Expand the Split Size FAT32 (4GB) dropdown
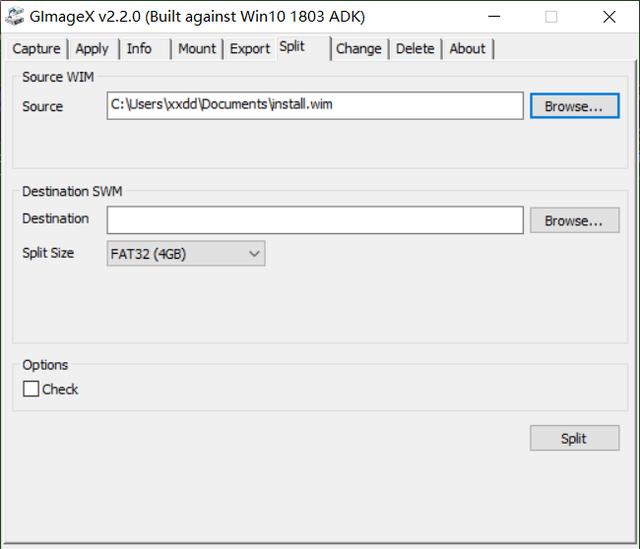Viewport: 640px width, 549px height. coord(186,253)
